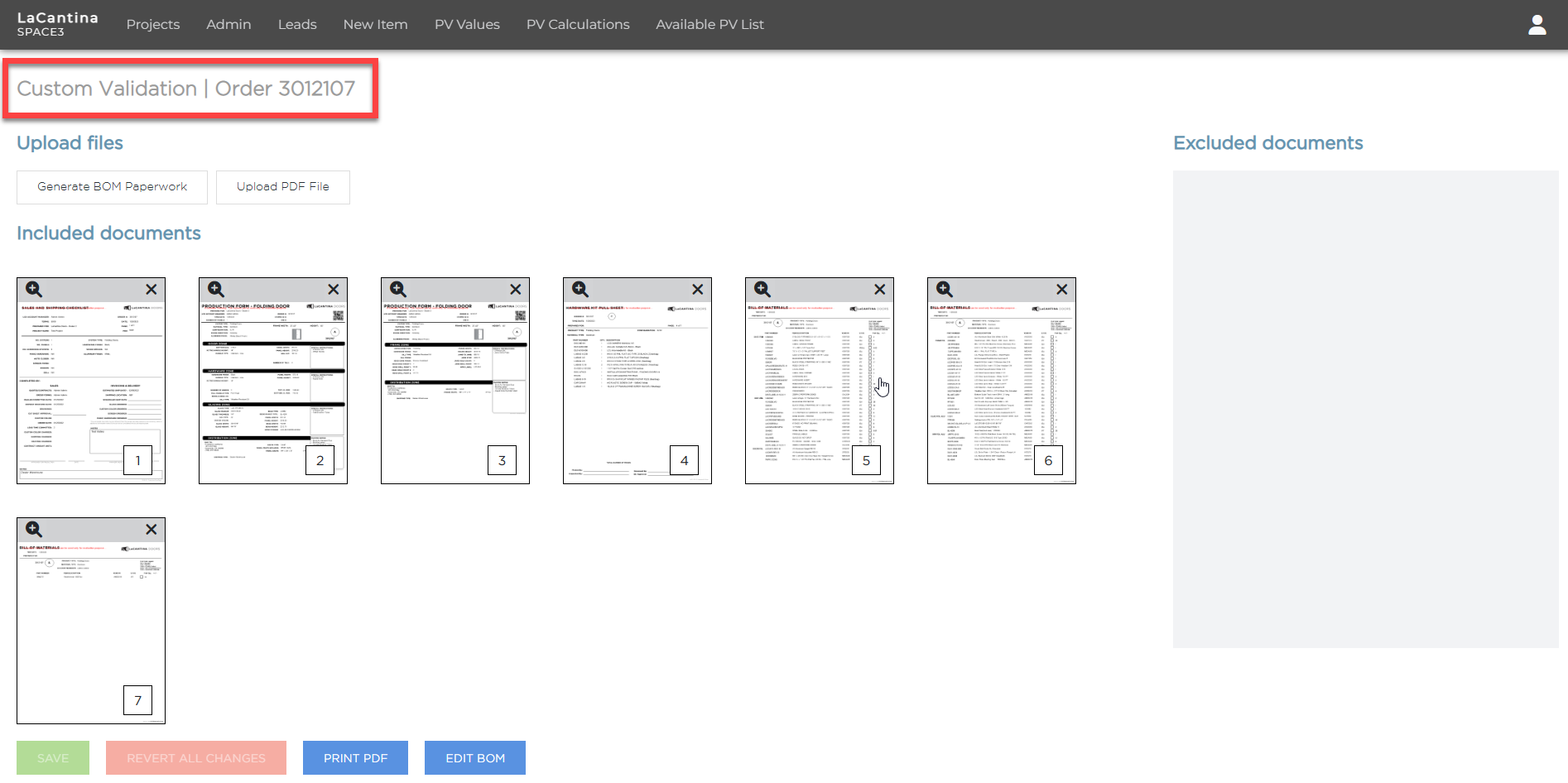
Task: Zoom into document page 4
Action: [580, 289]
